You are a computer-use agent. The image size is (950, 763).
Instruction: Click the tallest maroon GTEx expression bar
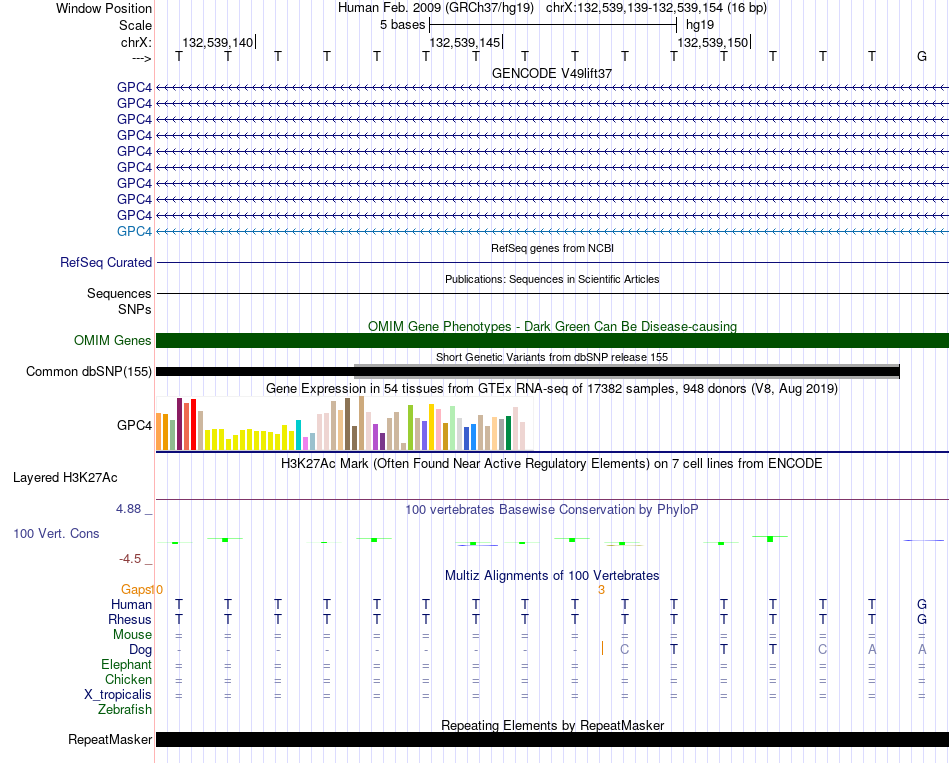click(x=179, y=424)
